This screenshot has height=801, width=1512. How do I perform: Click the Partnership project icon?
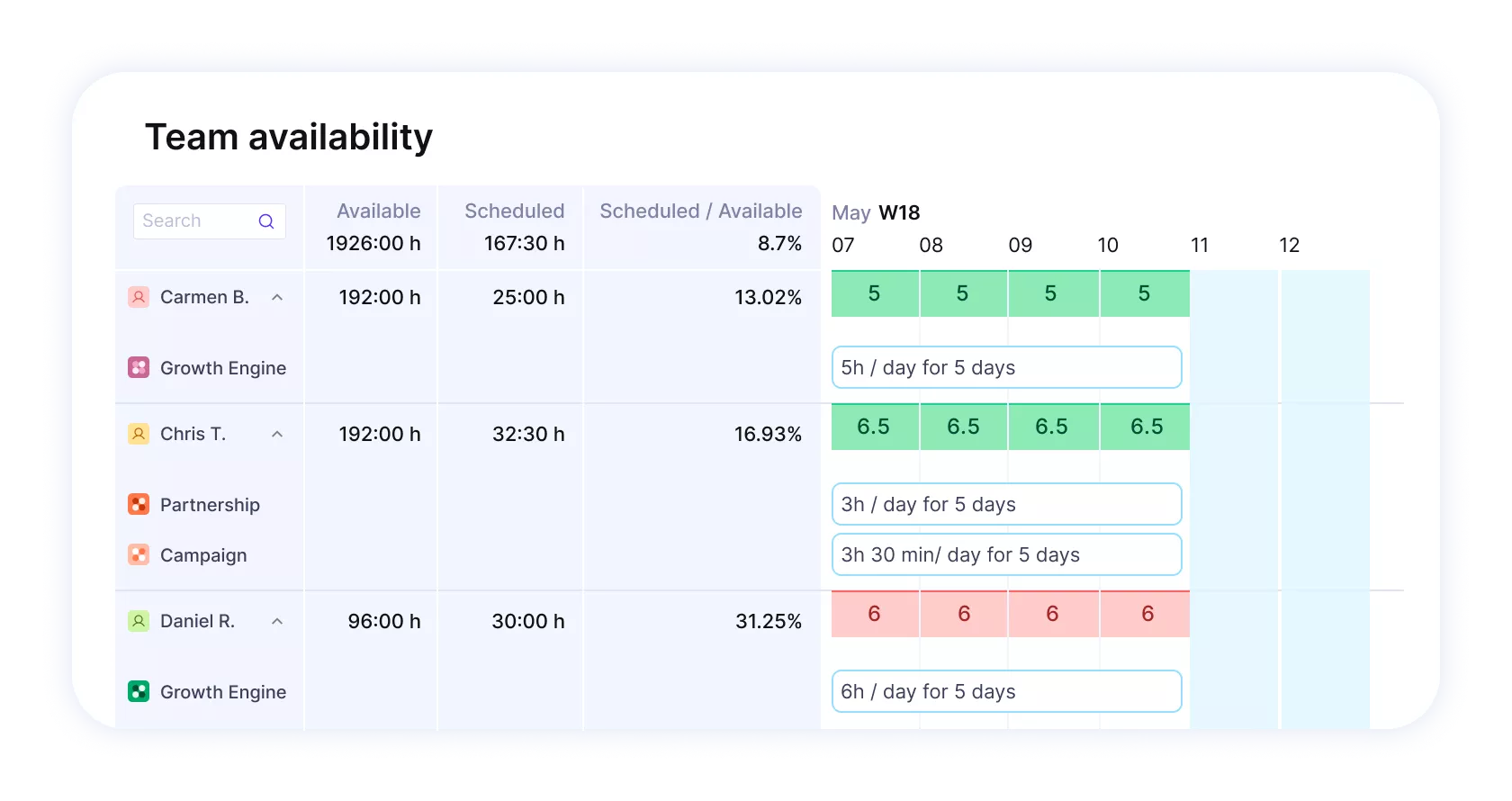[139, 504]
